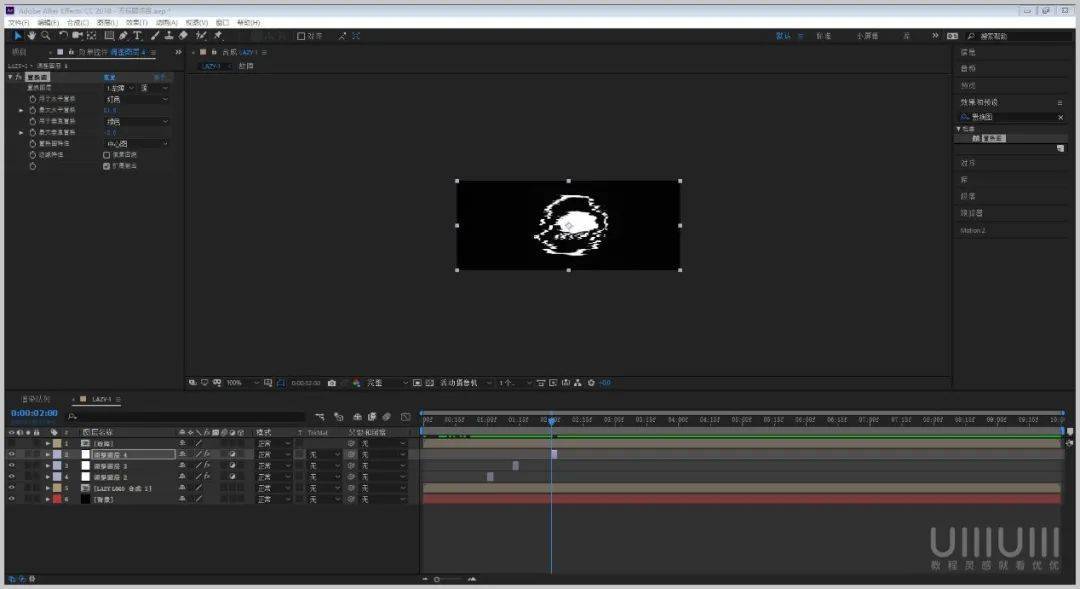Image resolution: width=1080 pixels, height=589 pixels.
Task: Open the displacement layer dropdown in Effect Controls
Action: point(120,88)
